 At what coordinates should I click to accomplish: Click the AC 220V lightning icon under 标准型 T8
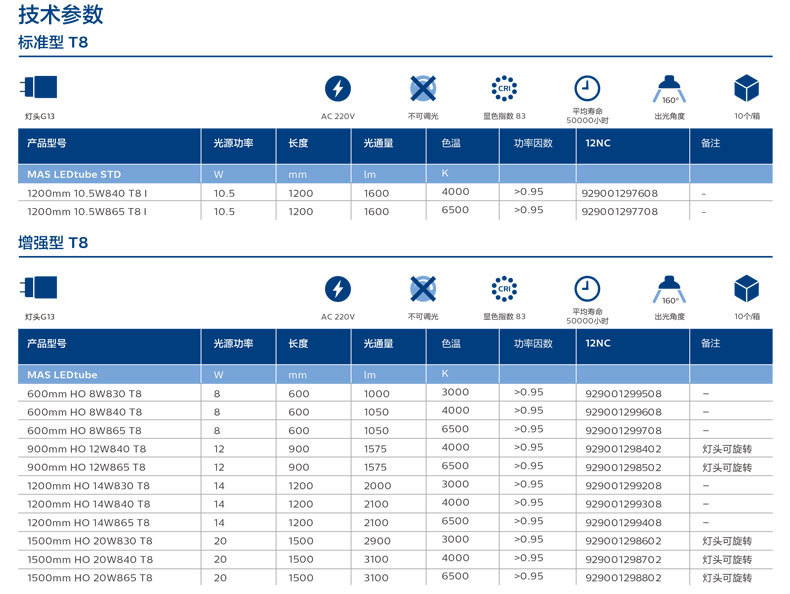pos(338,88)
